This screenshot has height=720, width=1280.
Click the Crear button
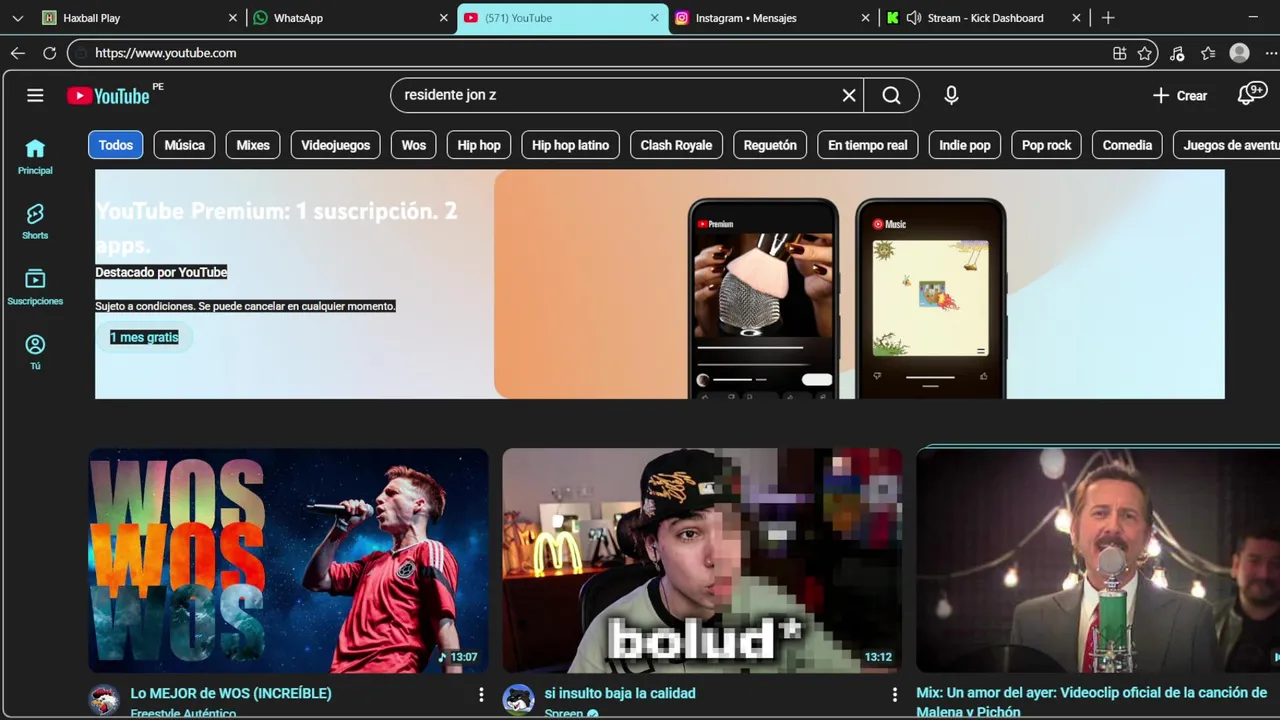click(1180, 96)
